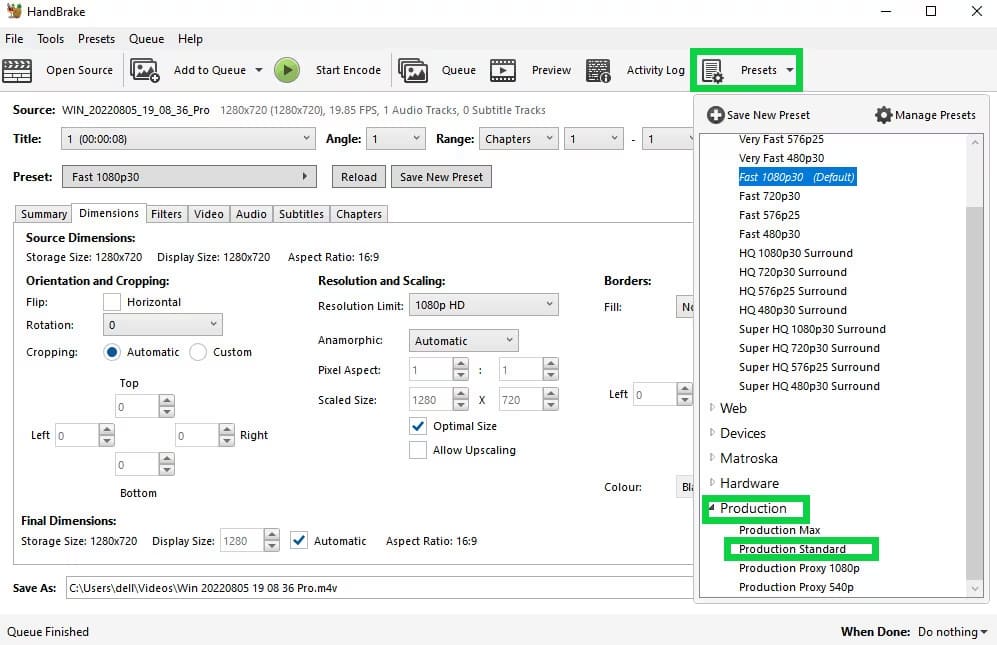This screenshot has width=997, height=645.
Task: Select HQ 1080p30 Surround preset
Action: [x=795, y=253]
